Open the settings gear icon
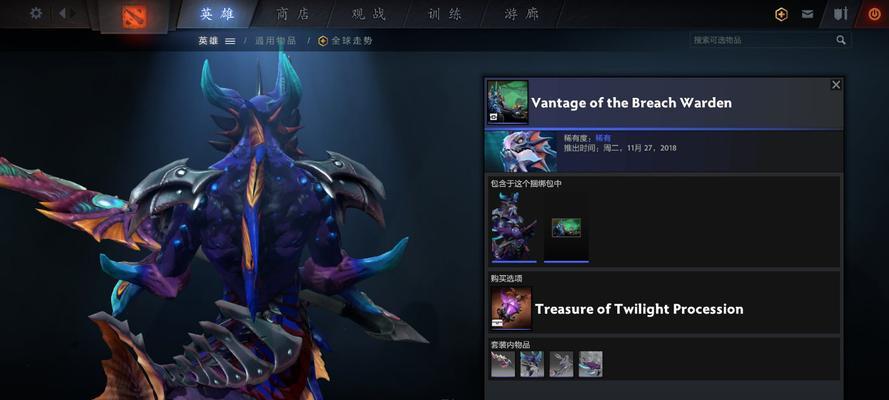 (x=36, y=13)
